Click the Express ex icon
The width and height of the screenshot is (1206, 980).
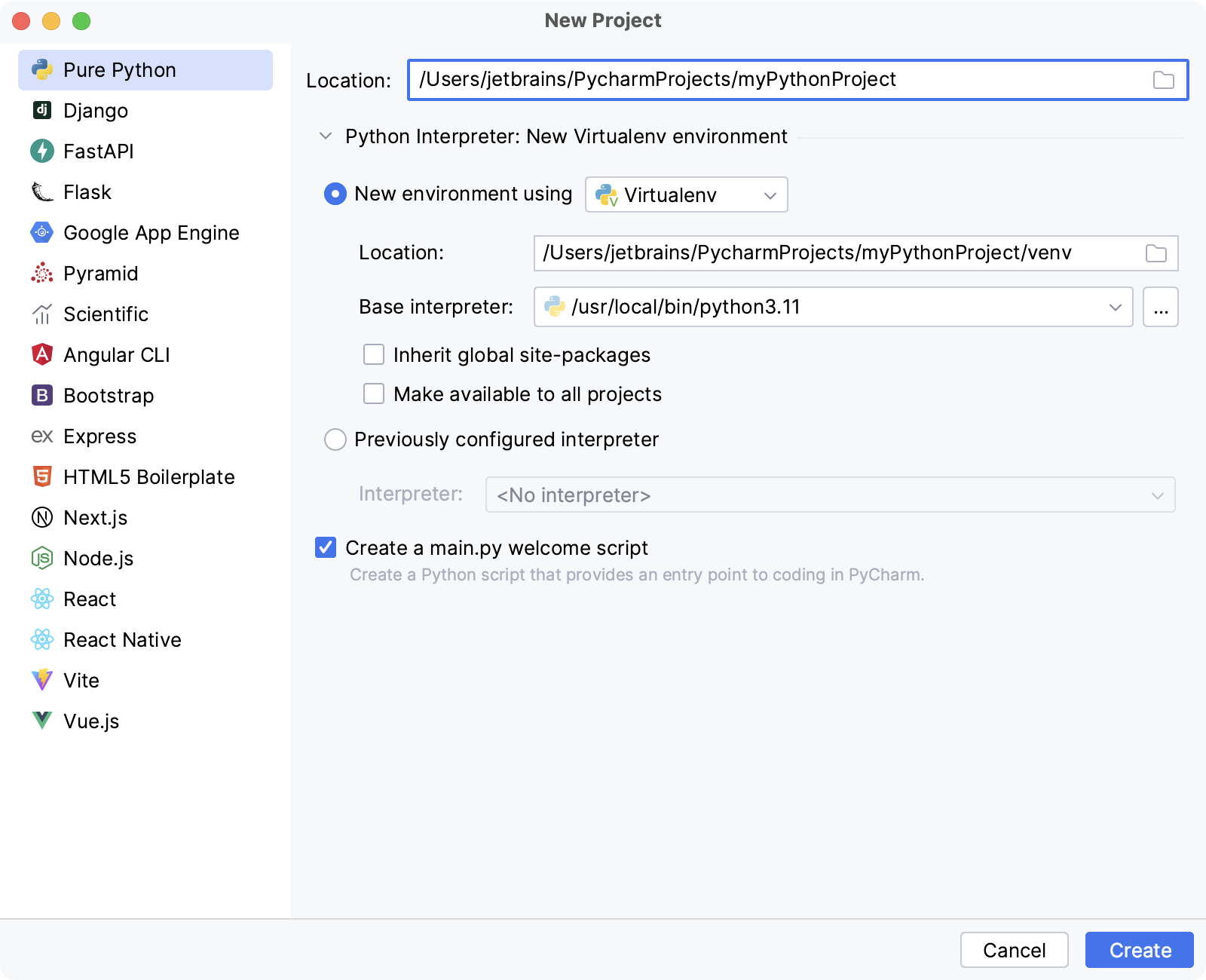pos(42,436)
